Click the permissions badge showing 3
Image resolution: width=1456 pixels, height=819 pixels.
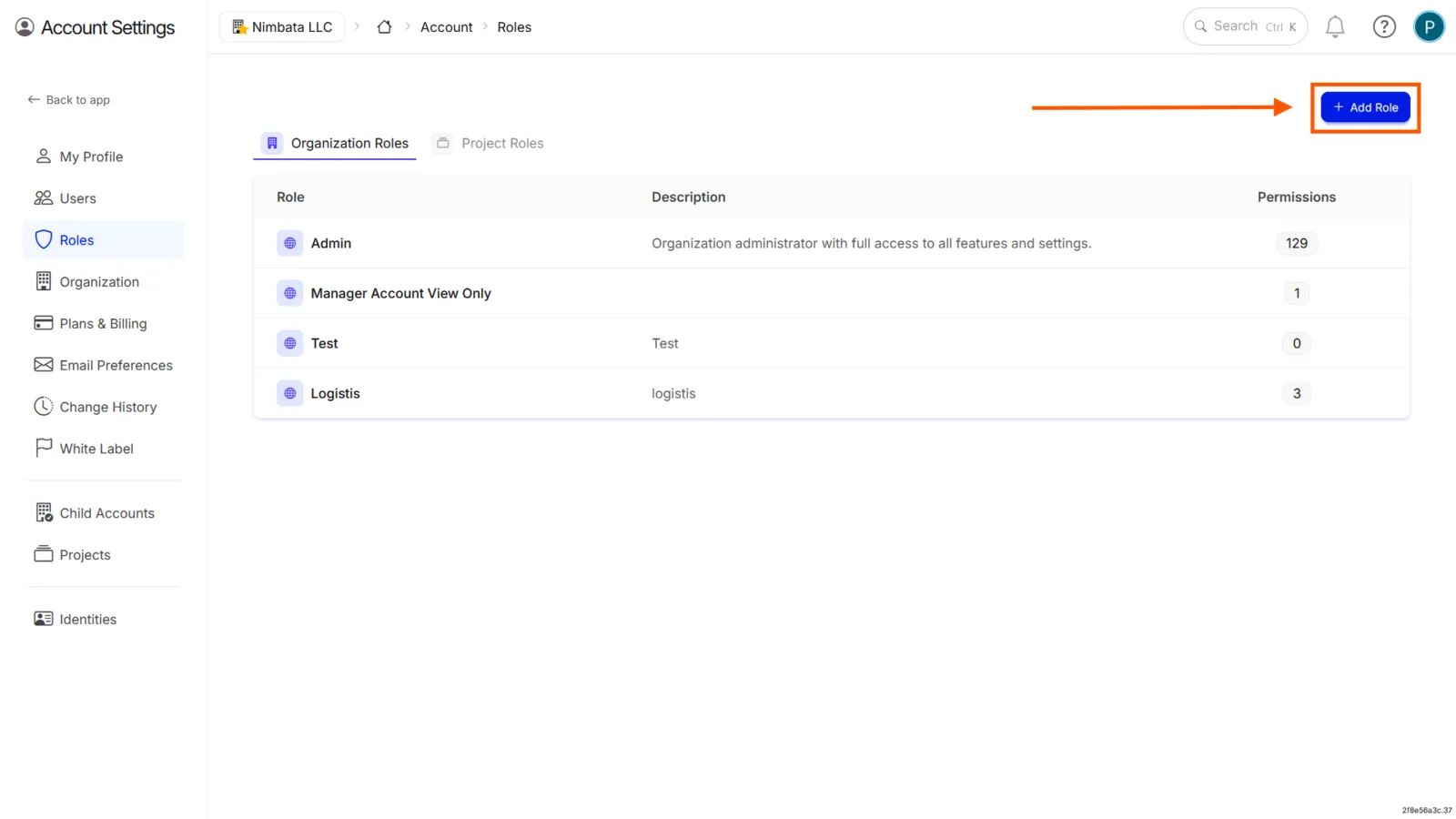click(1297, 393)
